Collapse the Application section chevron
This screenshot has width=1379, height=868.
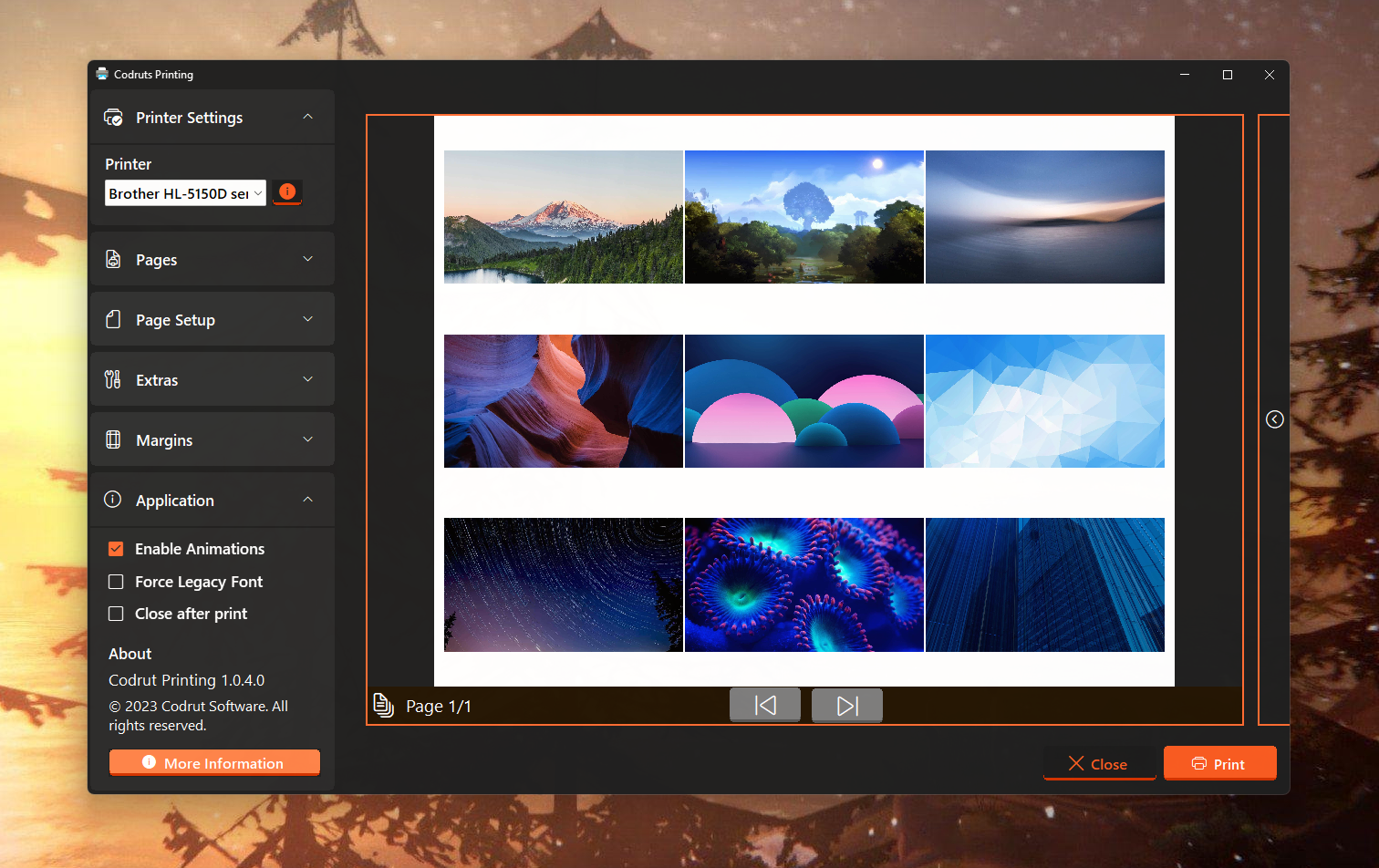[x=308, y=500]
